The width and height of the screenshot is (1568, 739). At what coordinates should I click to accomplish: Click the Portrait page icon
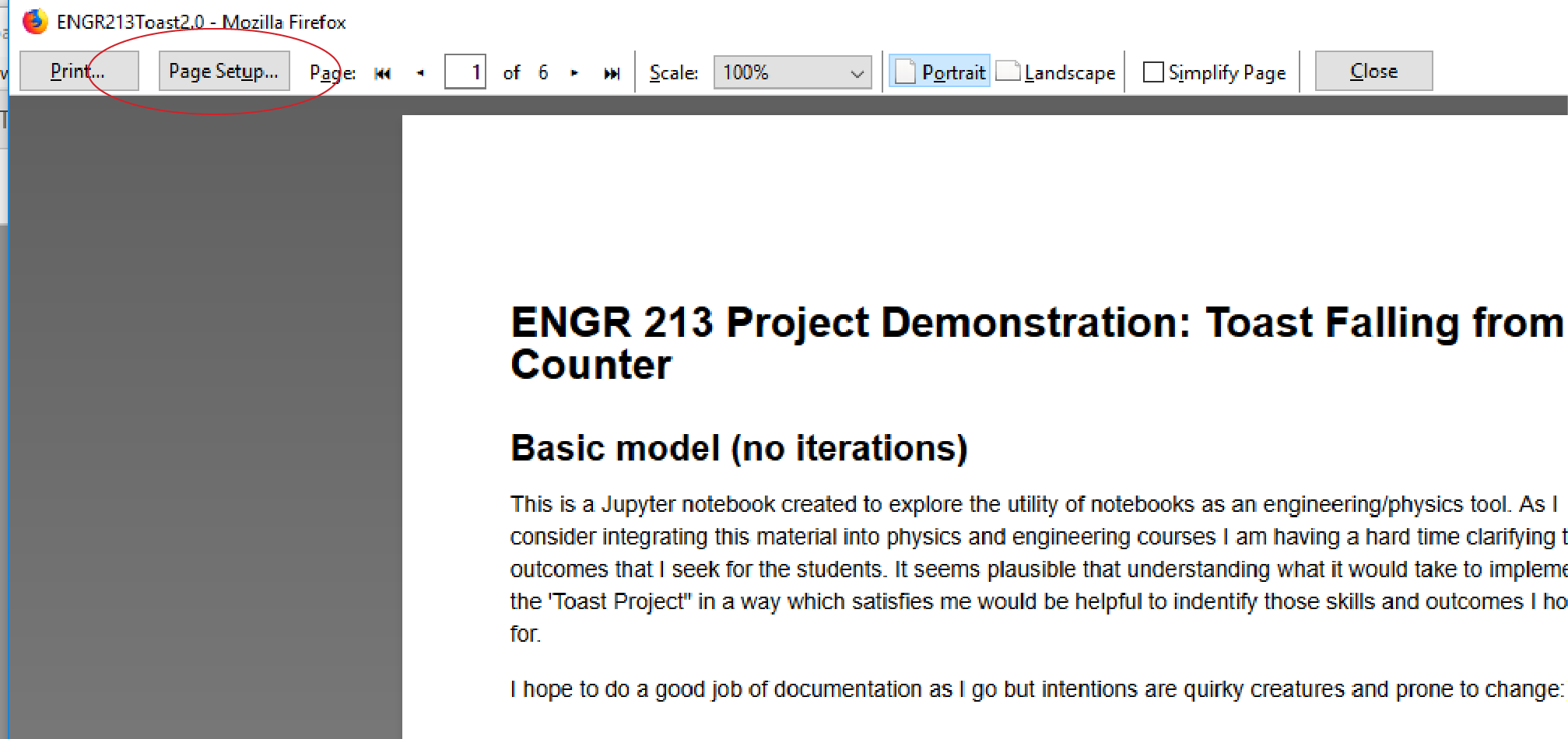[x=905, y=72]
